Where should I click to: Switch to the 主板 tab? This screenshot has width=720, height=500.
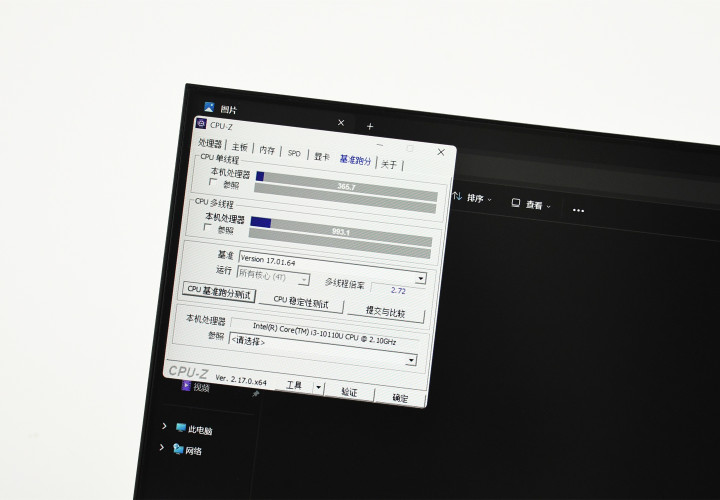(x=240, y=147)
